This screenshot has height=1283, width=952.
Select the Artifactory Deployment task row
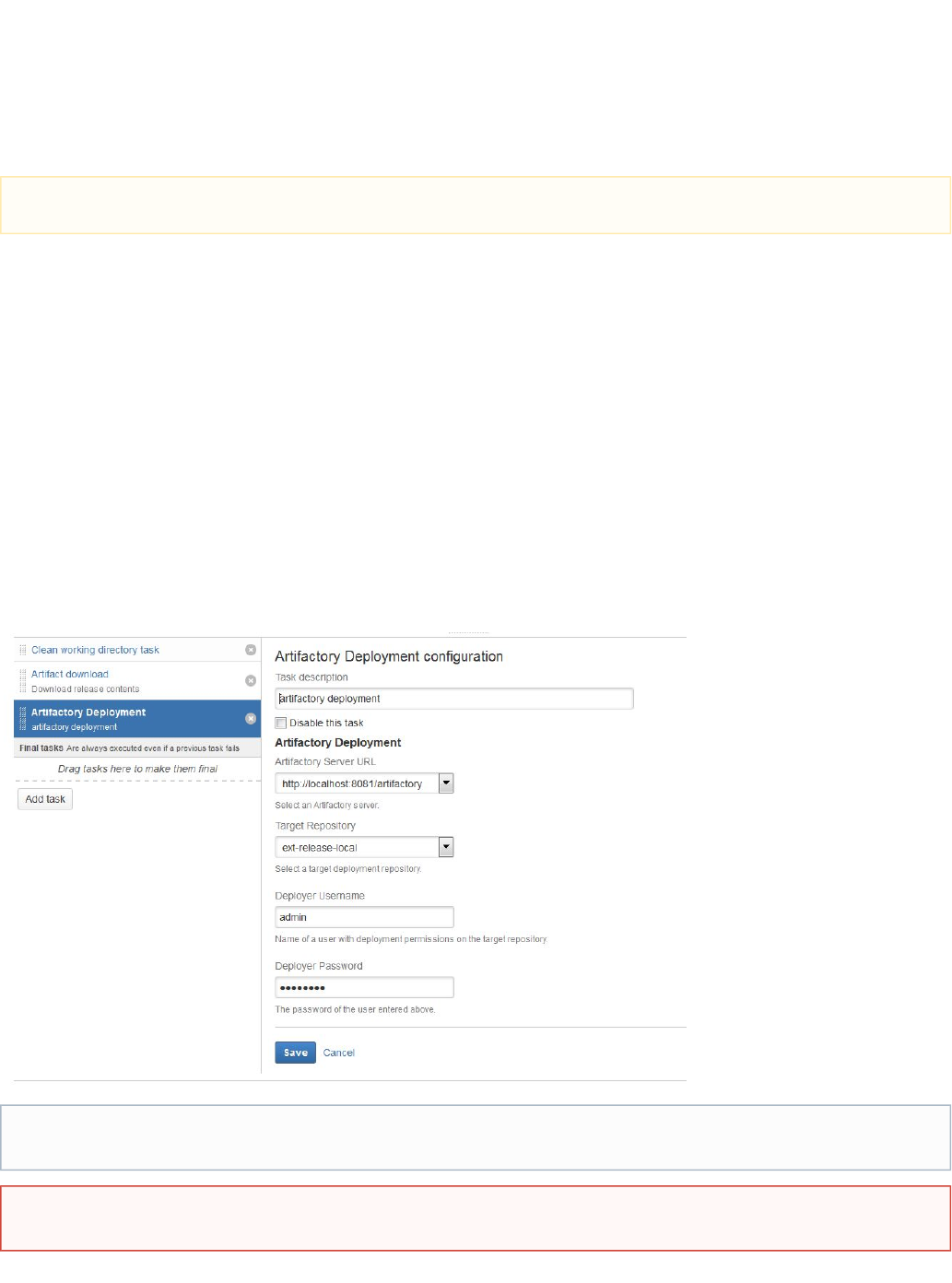137,719
